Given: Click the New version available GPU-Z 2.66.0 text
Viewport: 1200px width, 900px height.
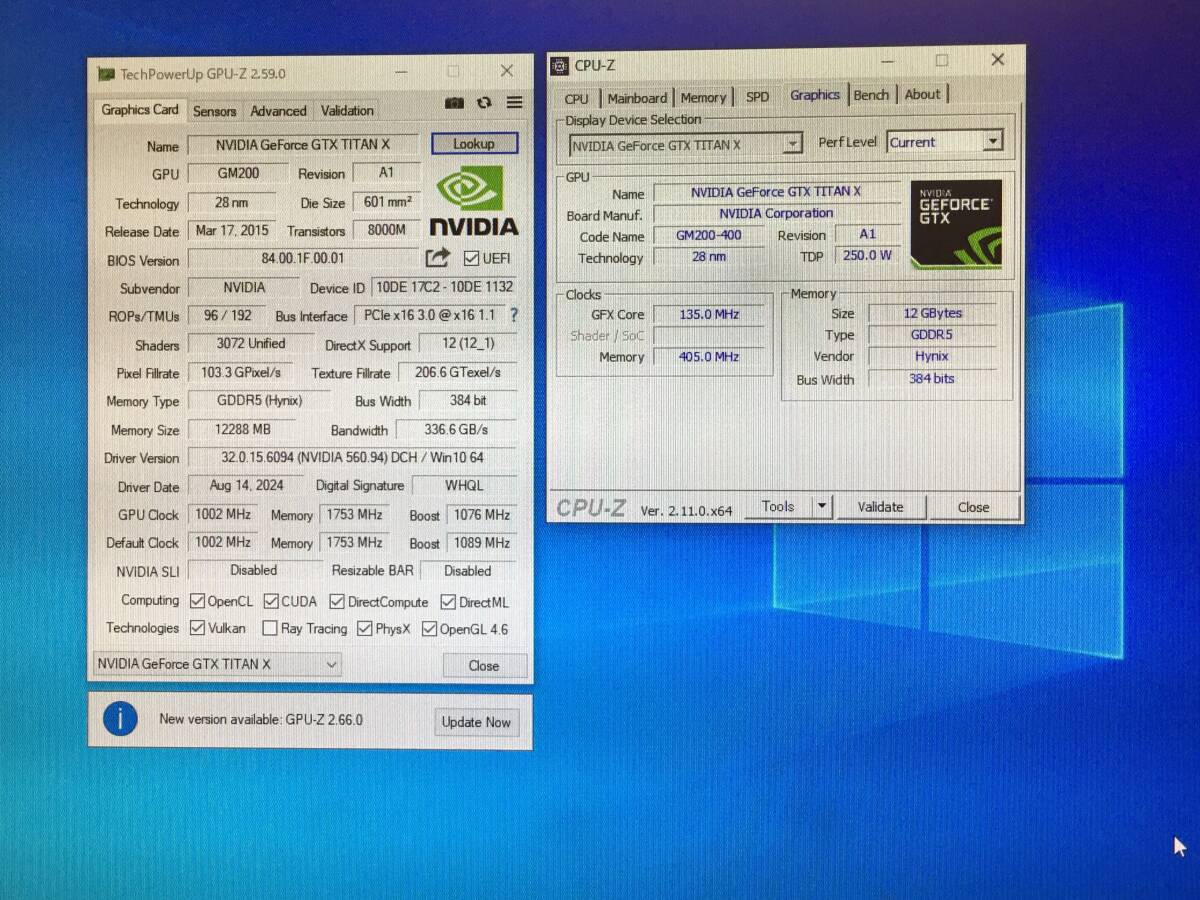Looking at the screenshot, I should point(261,720).
